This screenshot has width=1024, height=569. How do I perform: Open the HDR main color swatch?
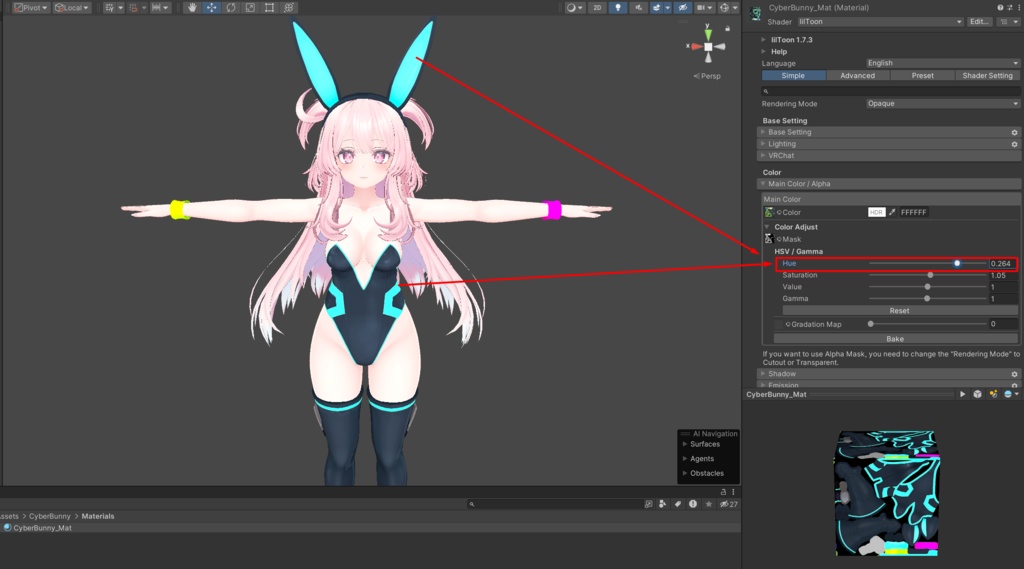(876, 212)
